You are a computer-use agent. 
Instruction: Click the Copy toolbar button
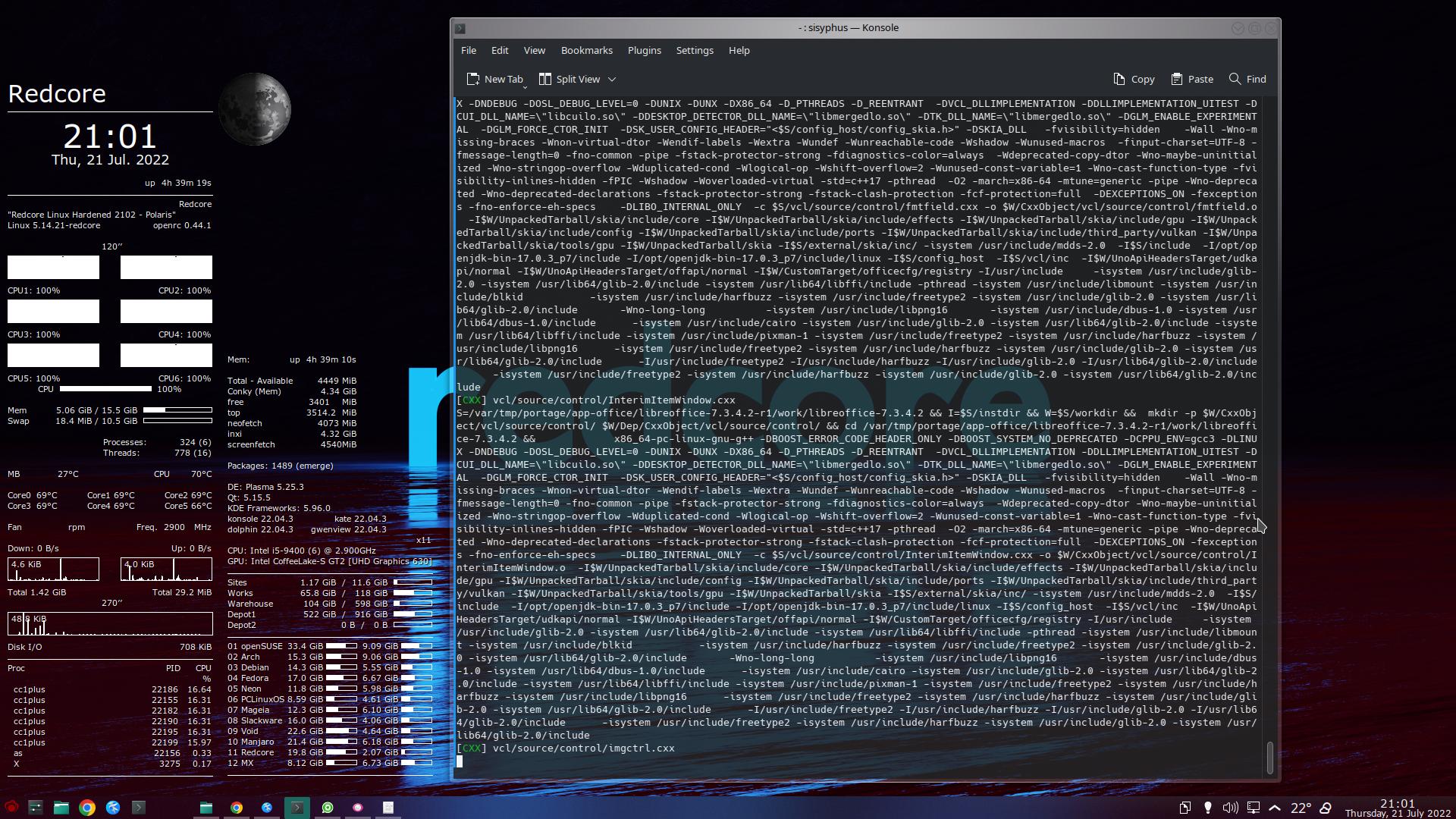(x=1134, y=79)
